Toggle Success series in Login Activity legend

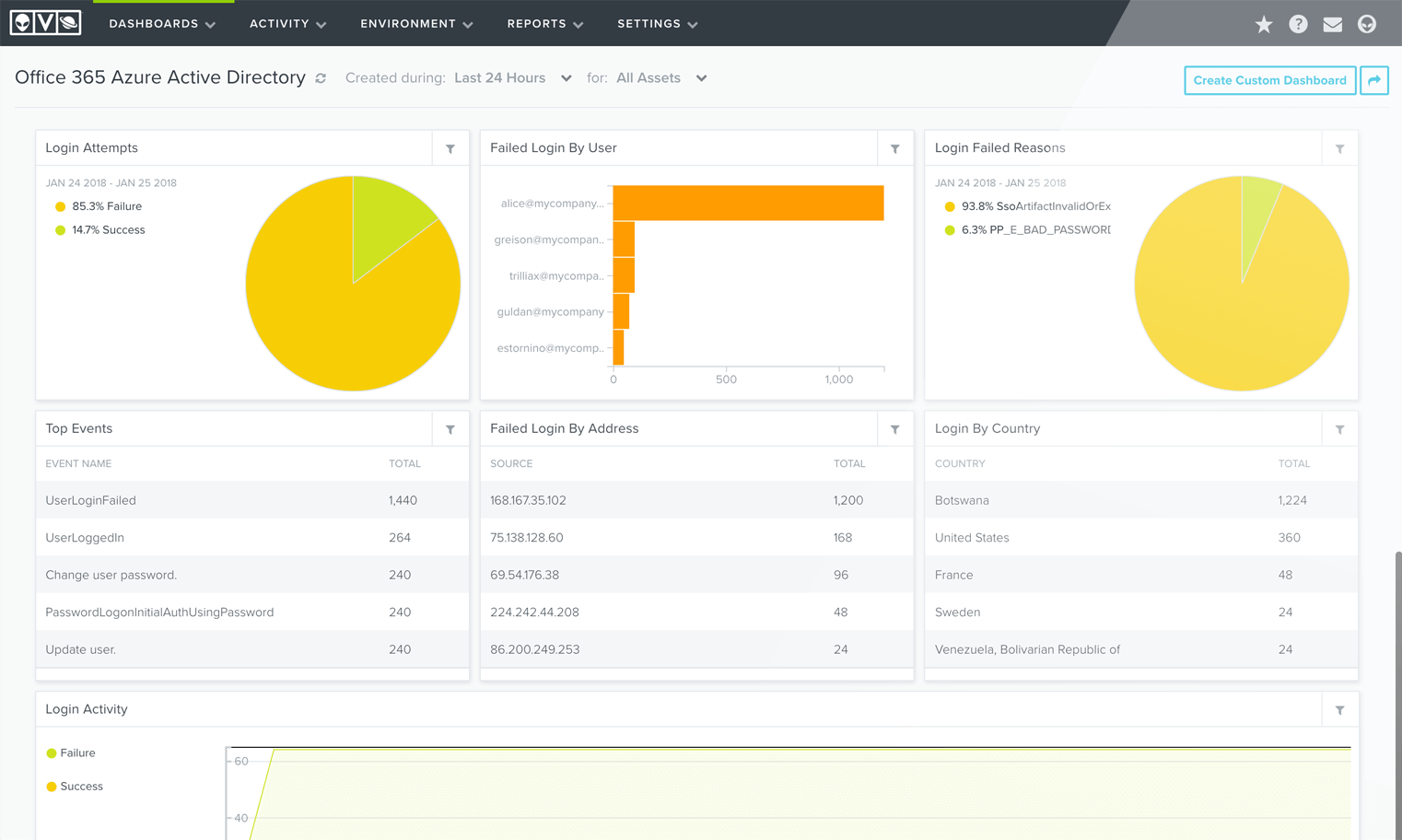(x=75, y=787)
